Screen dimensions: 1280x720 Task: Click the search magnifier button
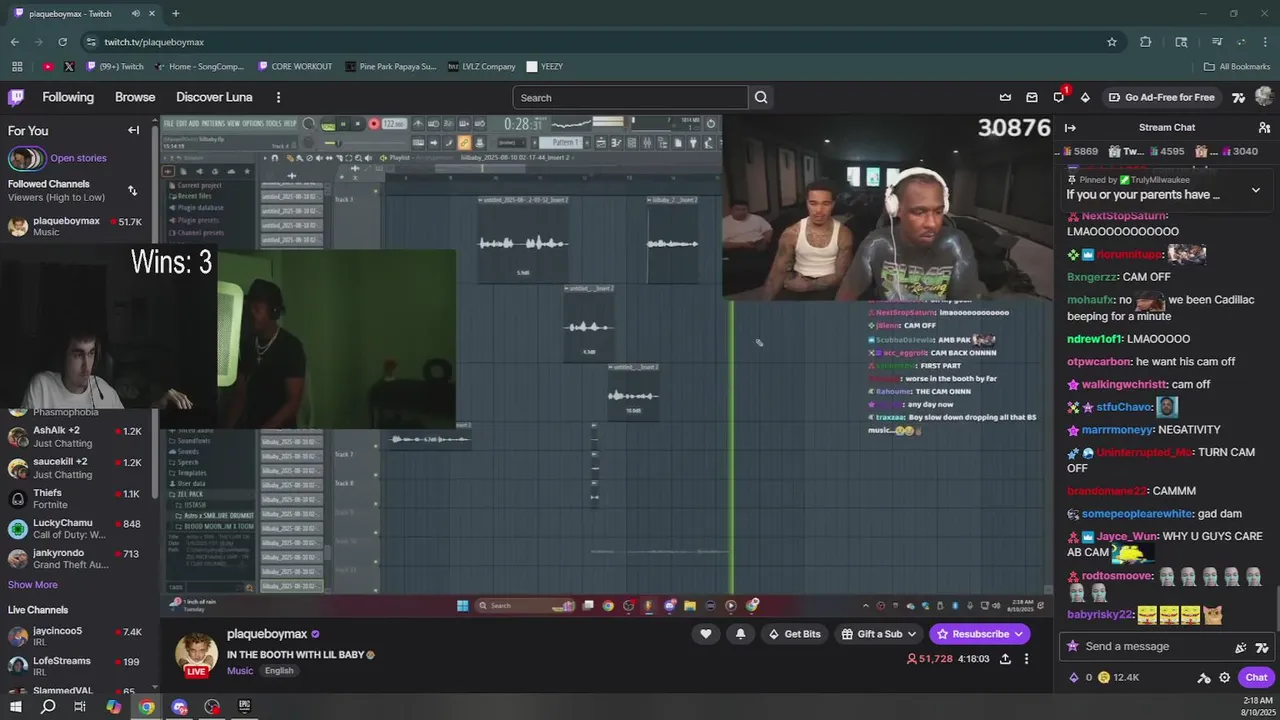click(x=761, y=97)
